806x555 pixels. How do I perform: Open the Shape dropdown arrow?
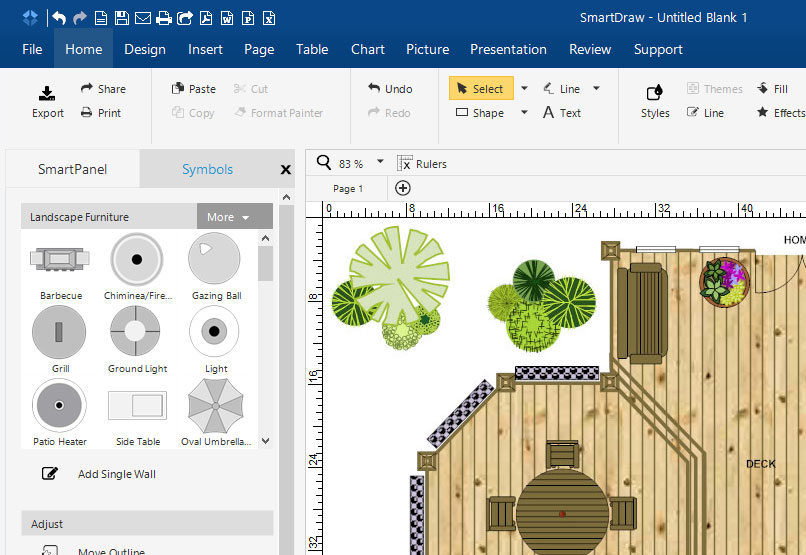click(524, 113)
